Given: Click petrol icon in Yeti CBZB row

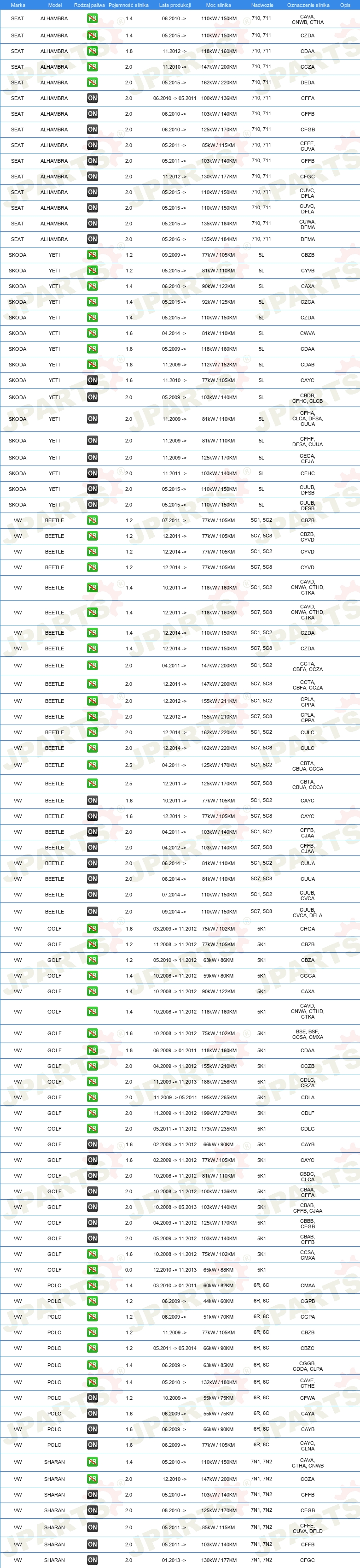Looking at the screenshot, I should tap(92, 255).
